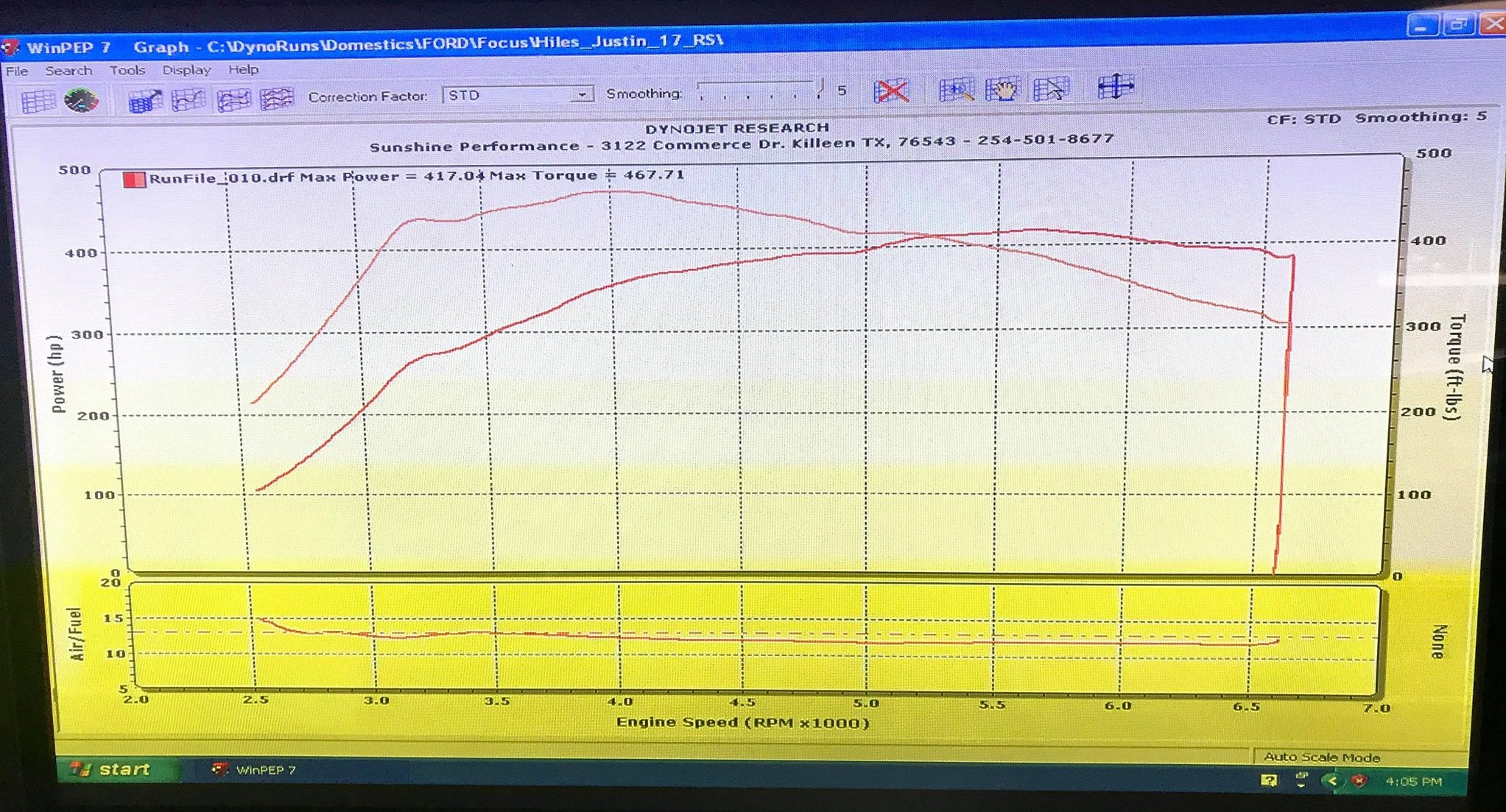Click the RunFile_010.drf legend text
Image resolution: width=1506 pixels, height=812 pixels.
(x=221, y=177)
